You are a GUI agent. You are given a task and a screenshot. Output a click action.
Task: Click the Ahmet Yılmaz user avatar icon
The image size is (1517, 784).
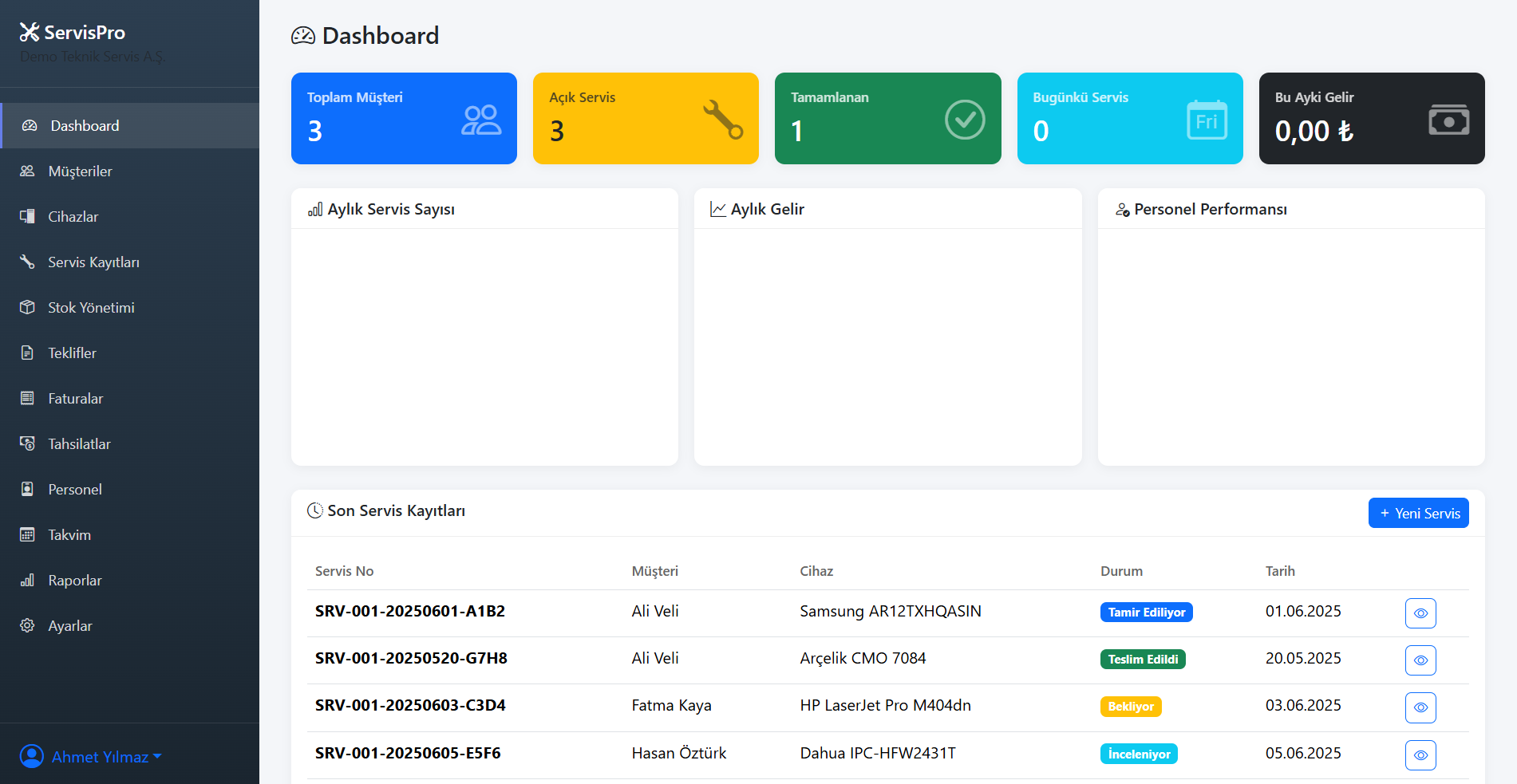point(32,756)
